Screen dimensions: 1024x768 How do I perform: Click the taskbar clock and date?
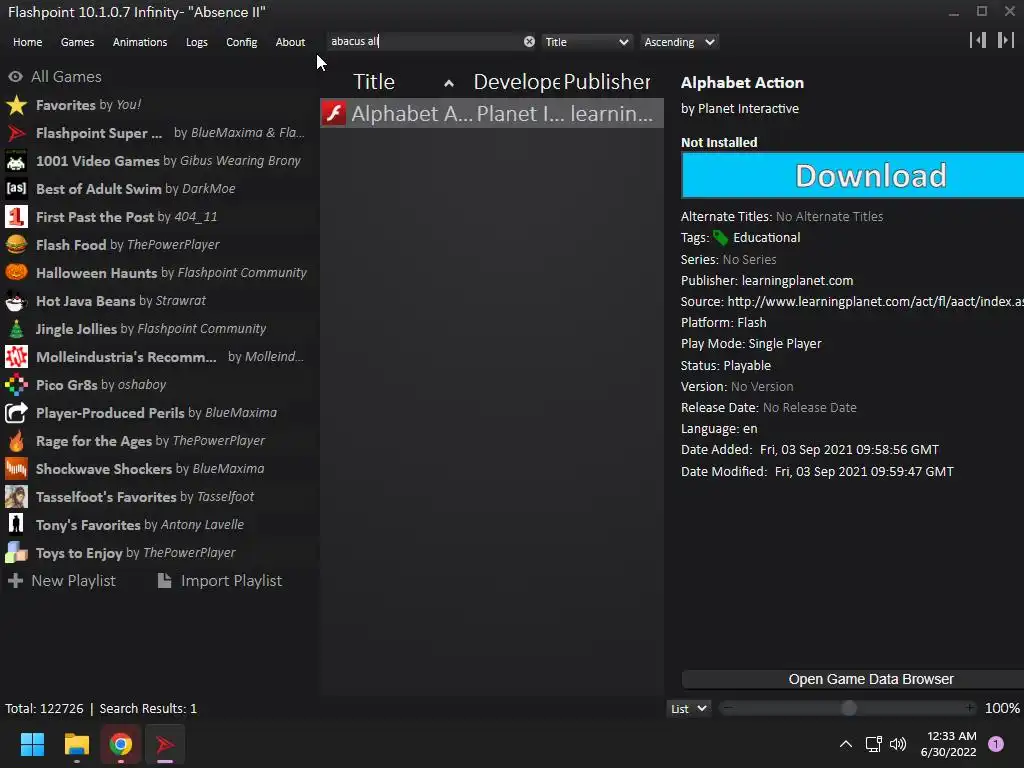948,744
